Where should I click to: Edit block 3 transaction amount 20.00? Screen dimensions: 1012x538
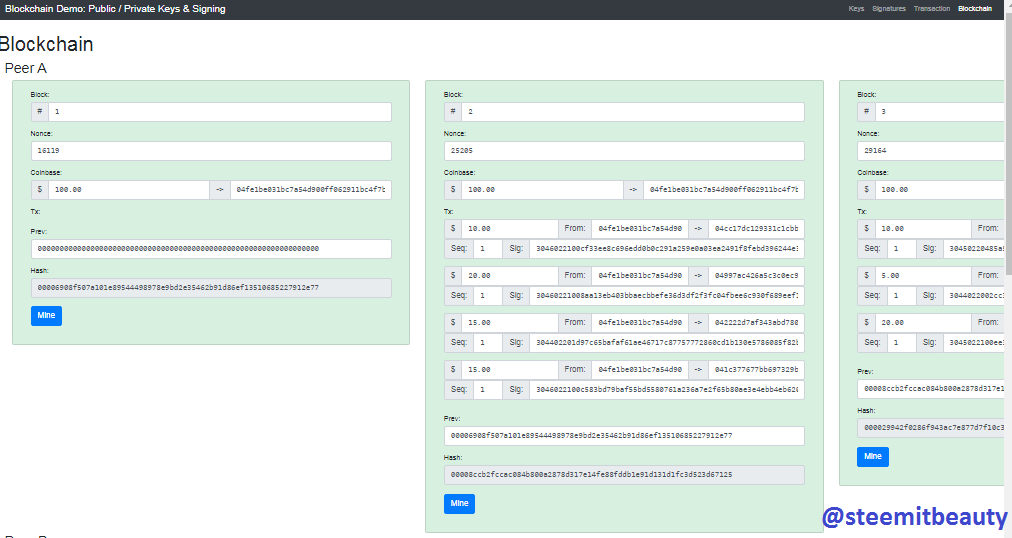tap(923, 323)
